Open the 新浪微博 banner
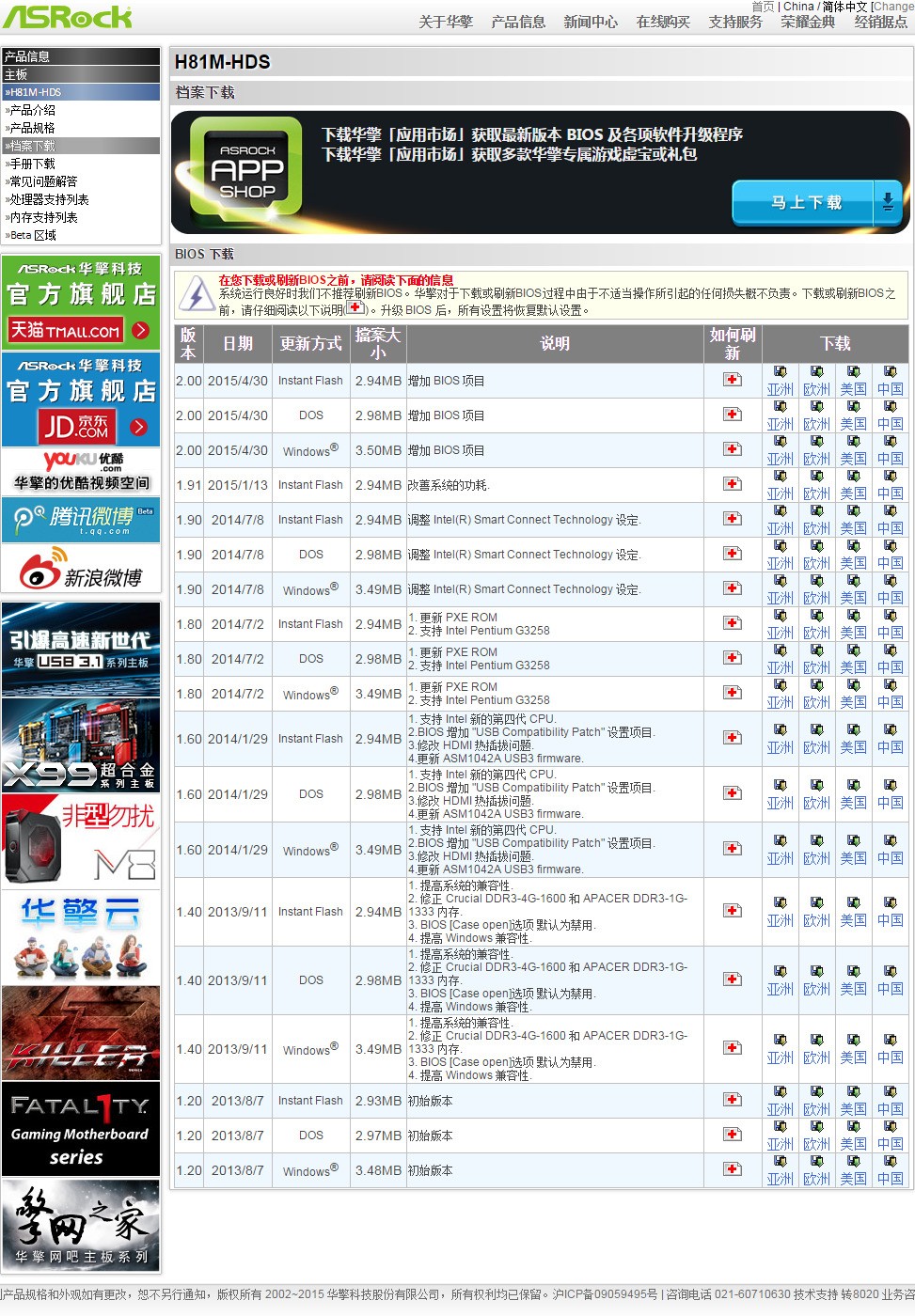Viewport: 915px width, 1316px height. click(81, 569)
